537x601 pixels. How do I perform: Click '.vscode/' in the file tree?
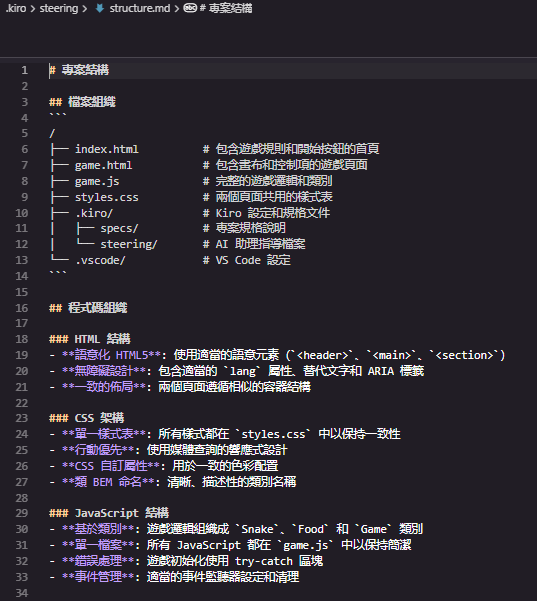point(100,260)
